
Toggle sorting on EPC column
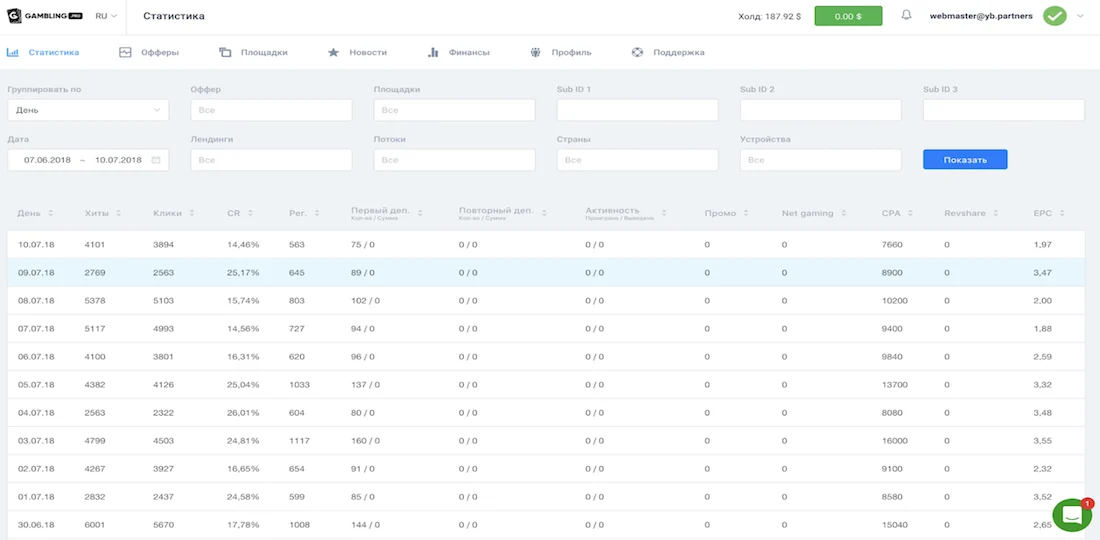[1062, 213]
